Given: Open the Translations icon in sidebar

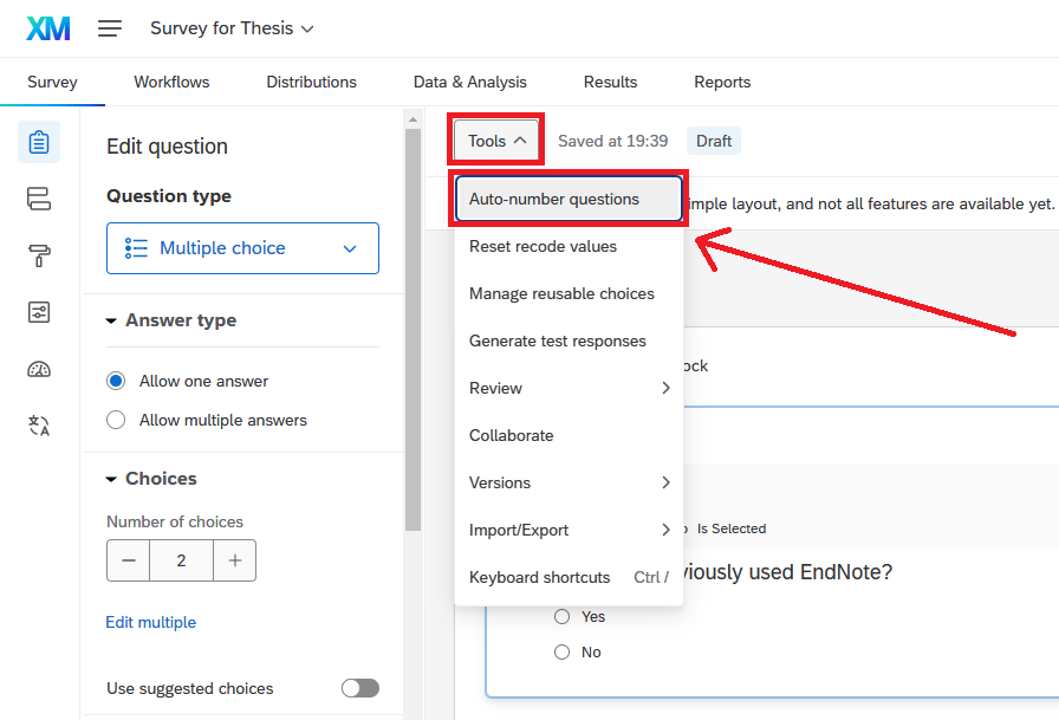Looking at the screenshot, I should pos(39,427).
